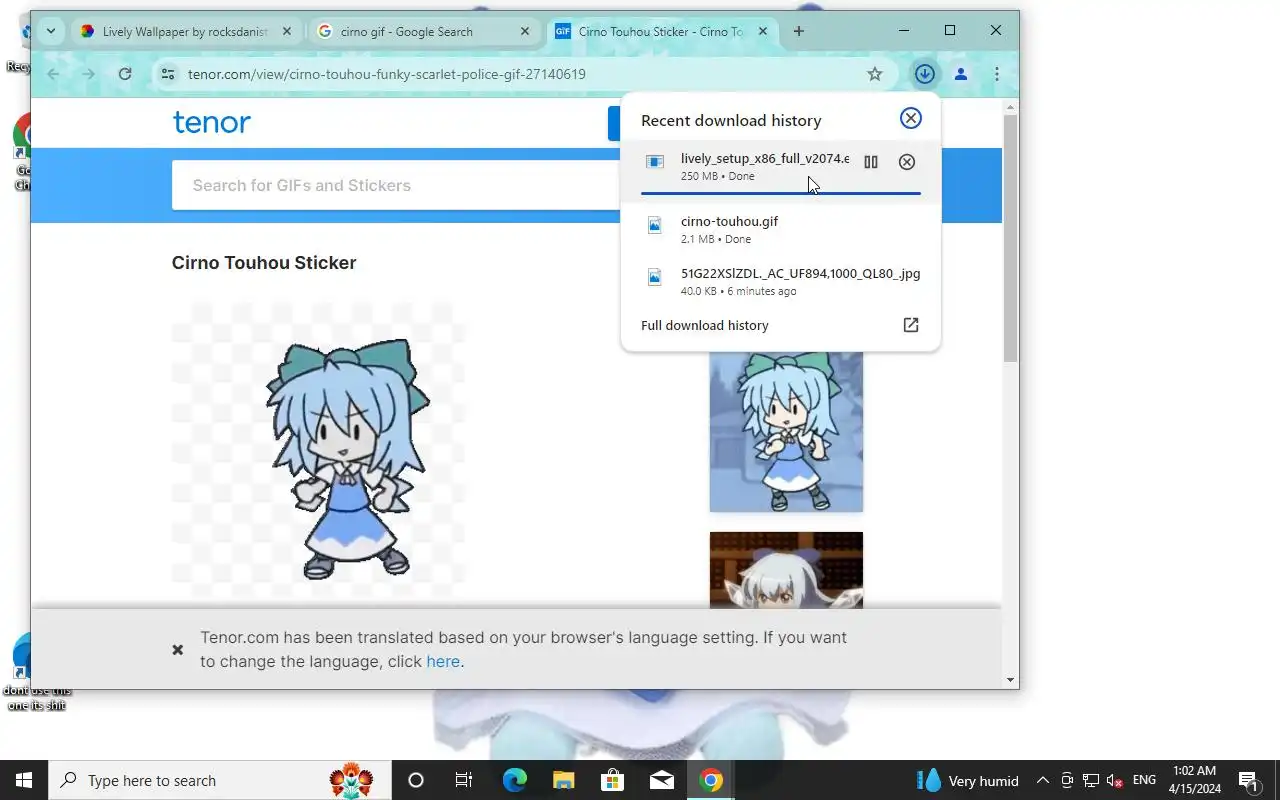Close the Recent download history popup

(910, 118)
